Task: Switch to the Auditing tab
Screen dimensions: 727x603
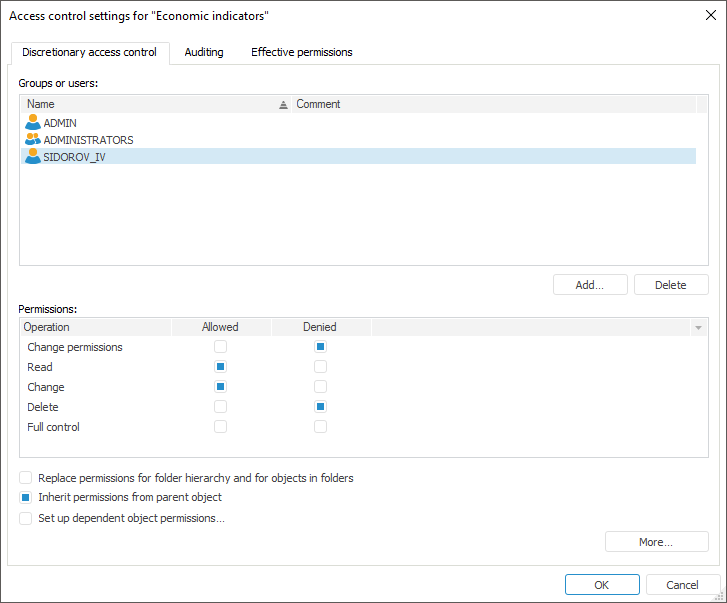Action: point(204,52)
